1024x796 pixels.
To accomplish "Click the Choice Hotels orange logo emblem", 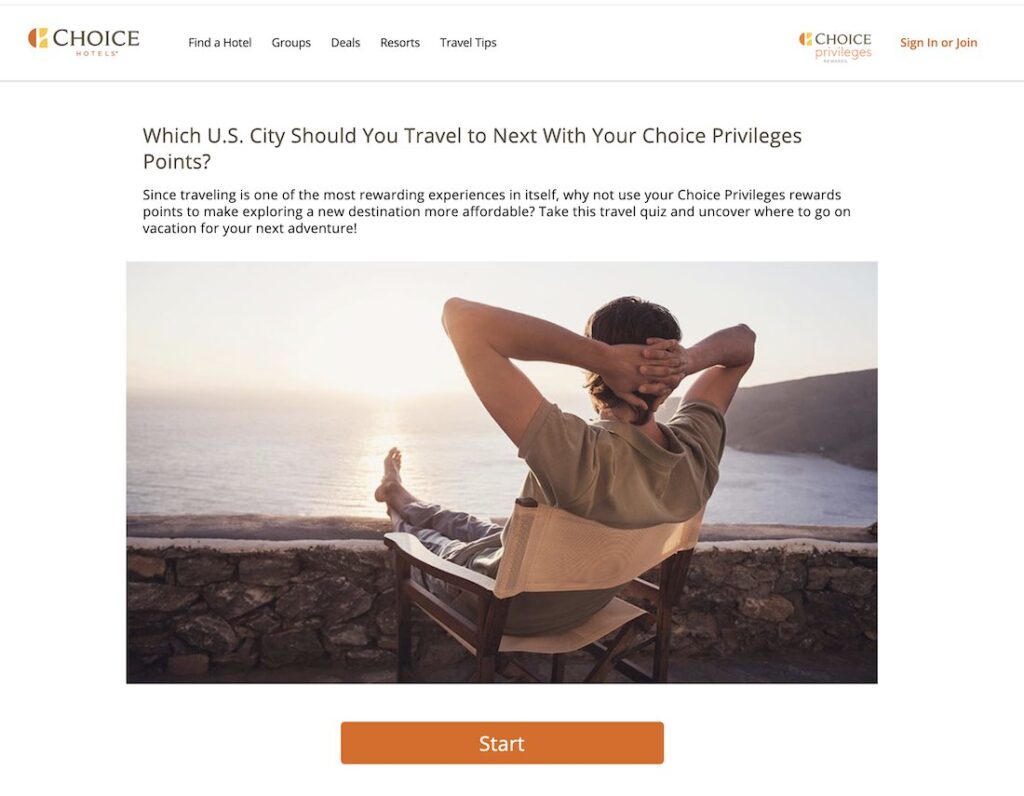I will point(38,38).
